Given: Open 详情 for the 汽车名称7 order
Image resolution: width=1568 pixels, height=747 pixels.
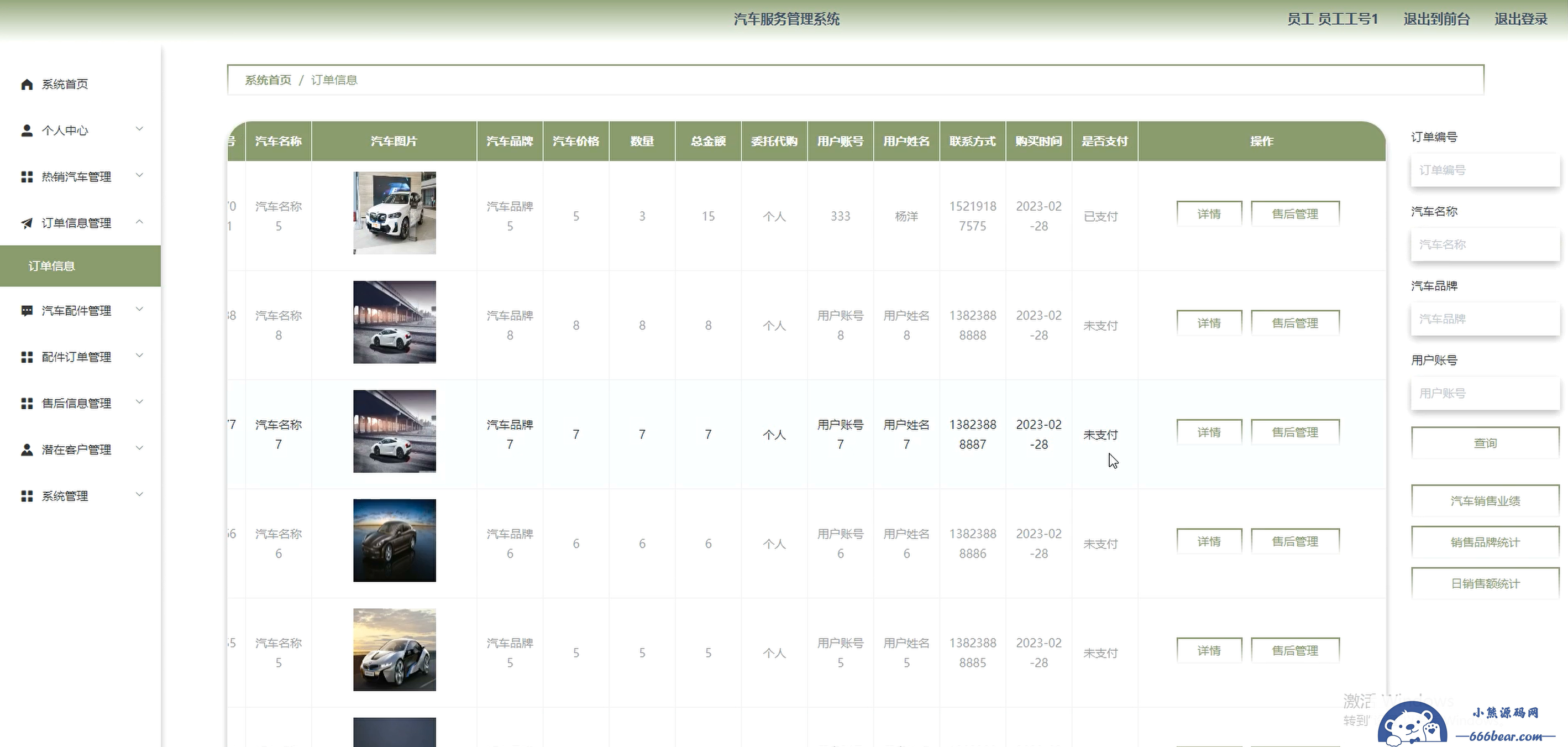Looking at the screenshot, I should click(x=1209, y=432).
